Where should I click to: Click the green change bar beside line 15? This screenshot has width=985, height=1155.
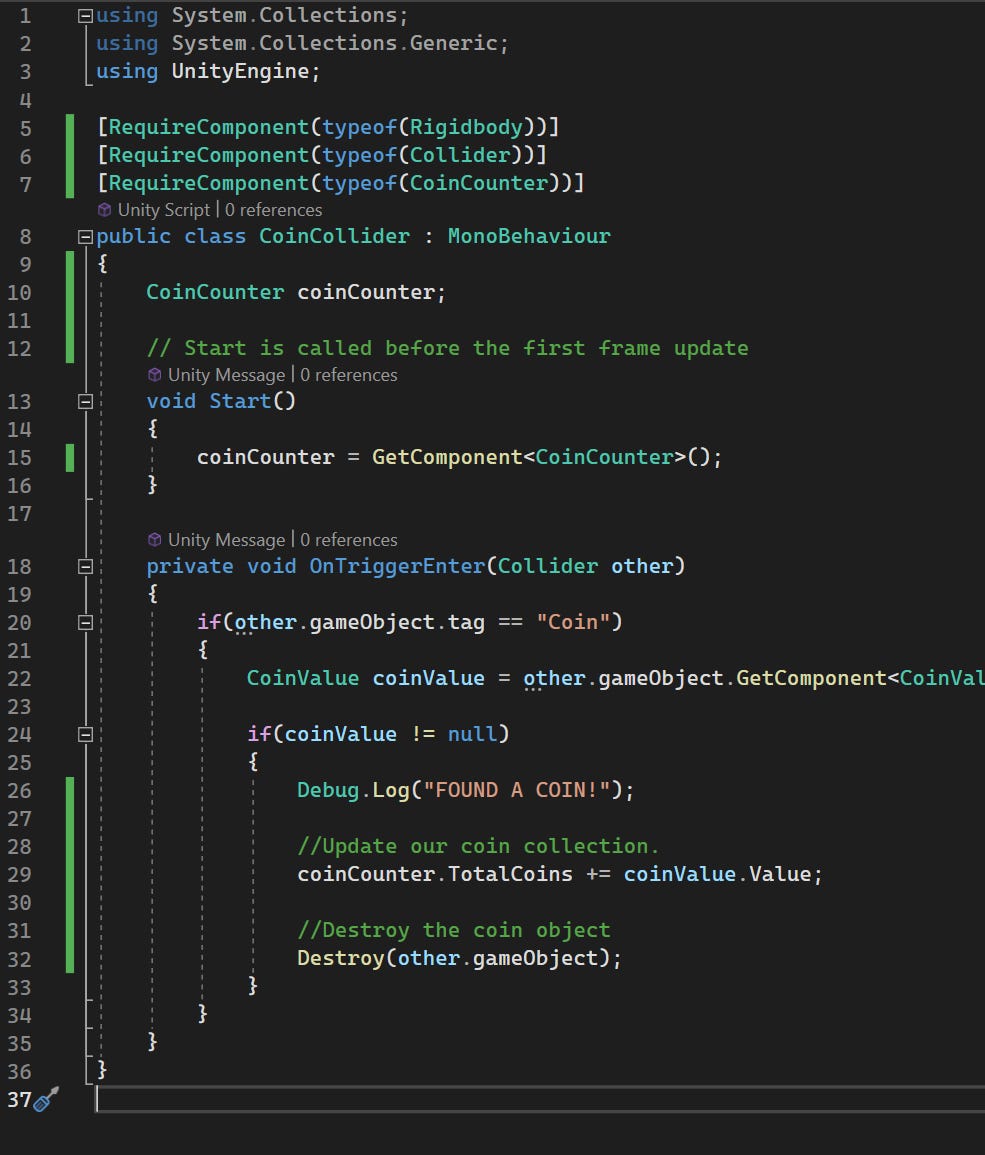[70, 457]
